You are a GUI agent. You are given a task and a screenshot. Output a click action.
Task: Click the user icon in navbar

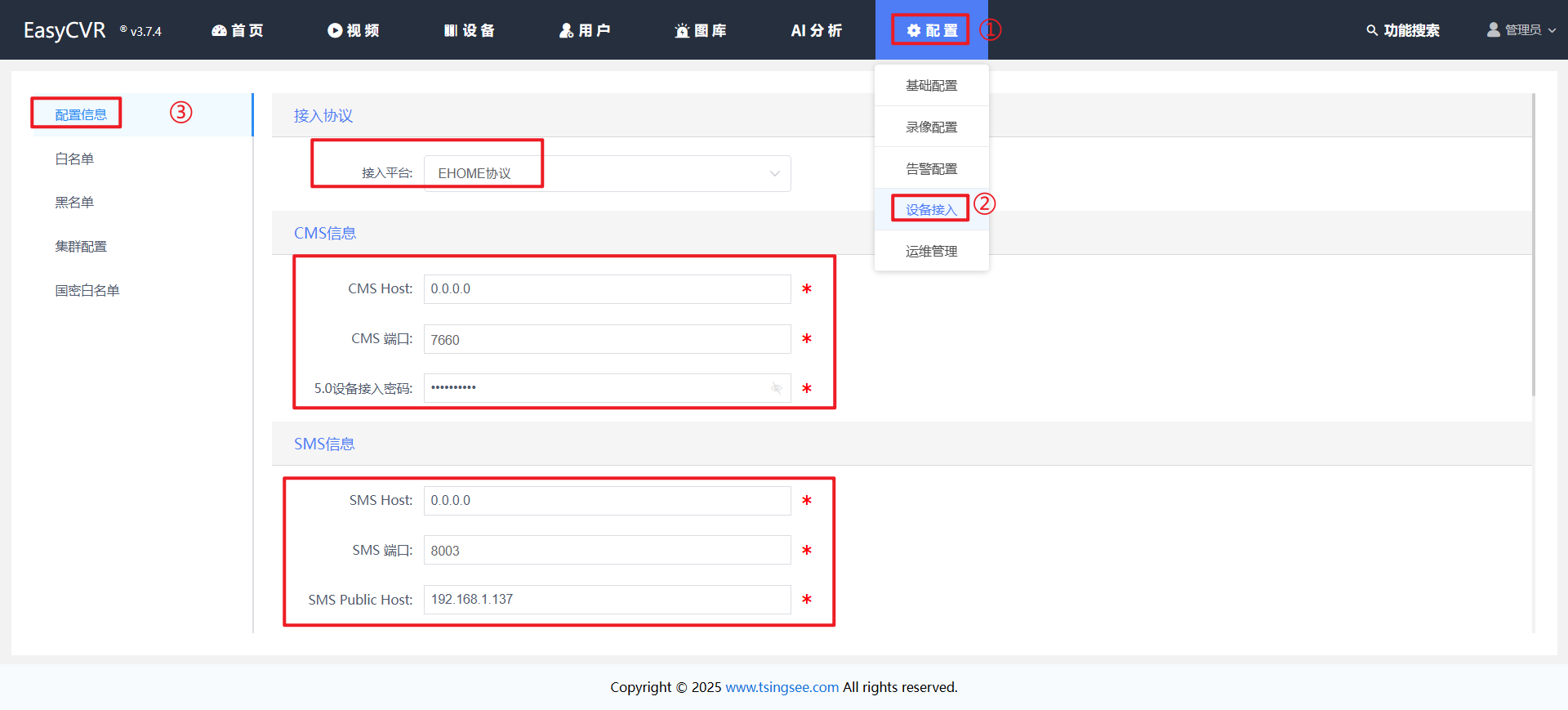[x=566, y=30]
